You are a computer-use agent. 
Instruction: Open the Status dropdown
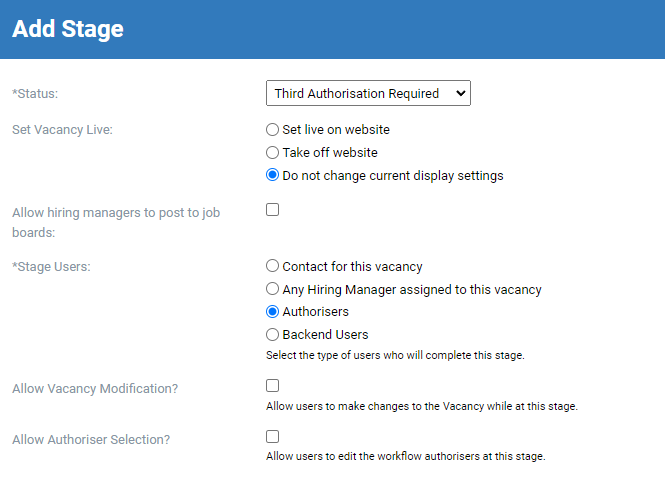(368, 93)
